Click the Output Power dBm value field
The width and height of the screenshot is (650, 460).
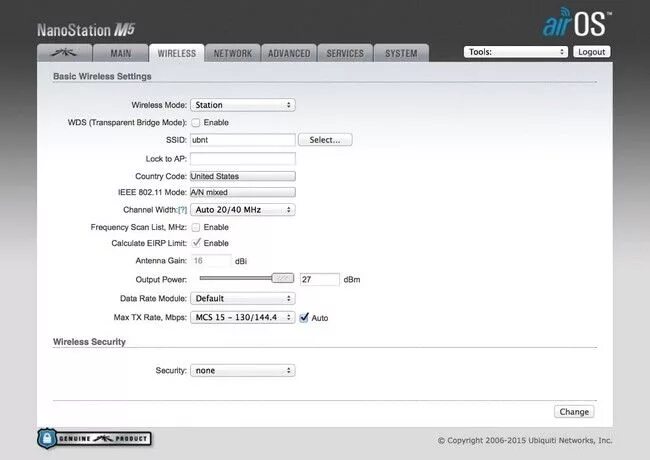tap(320, 279)
